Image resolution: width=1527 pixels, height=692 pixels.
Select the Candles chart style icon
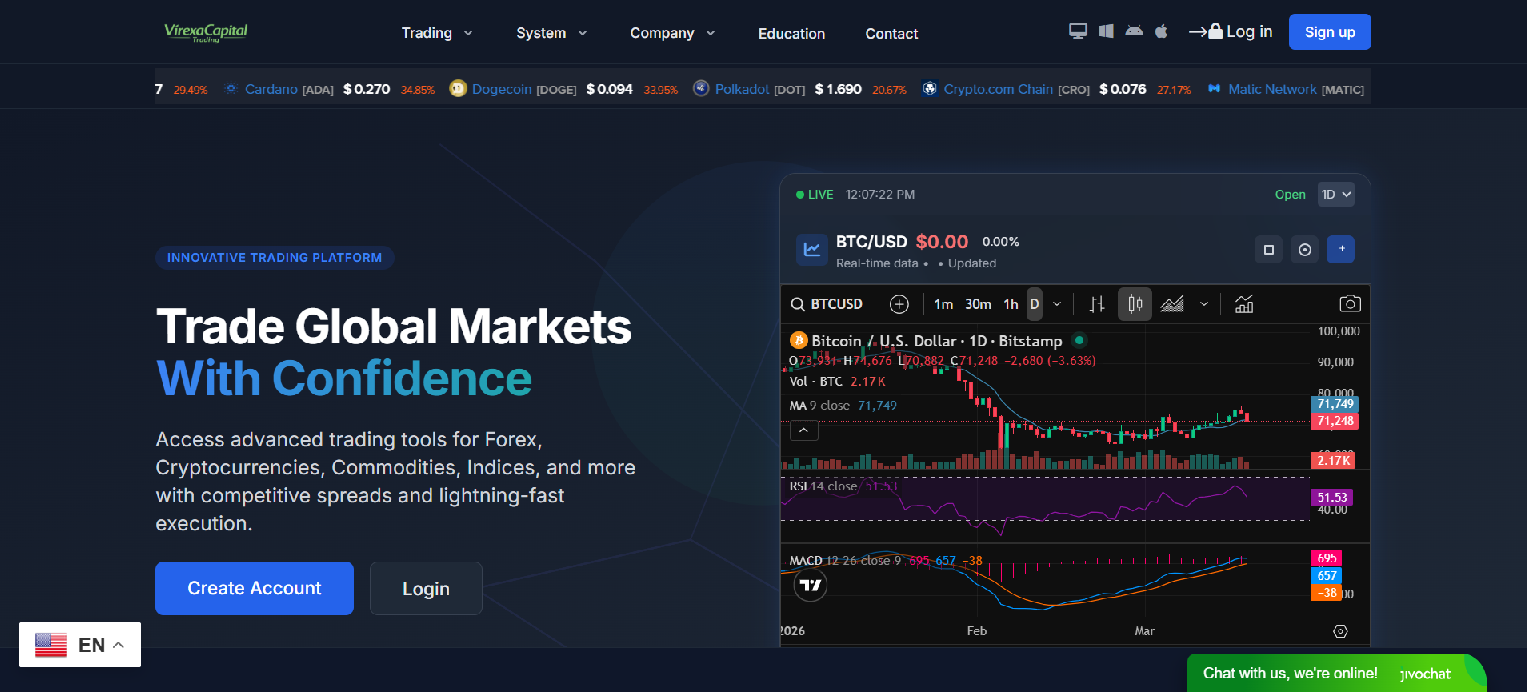[x=1135, y=304]
